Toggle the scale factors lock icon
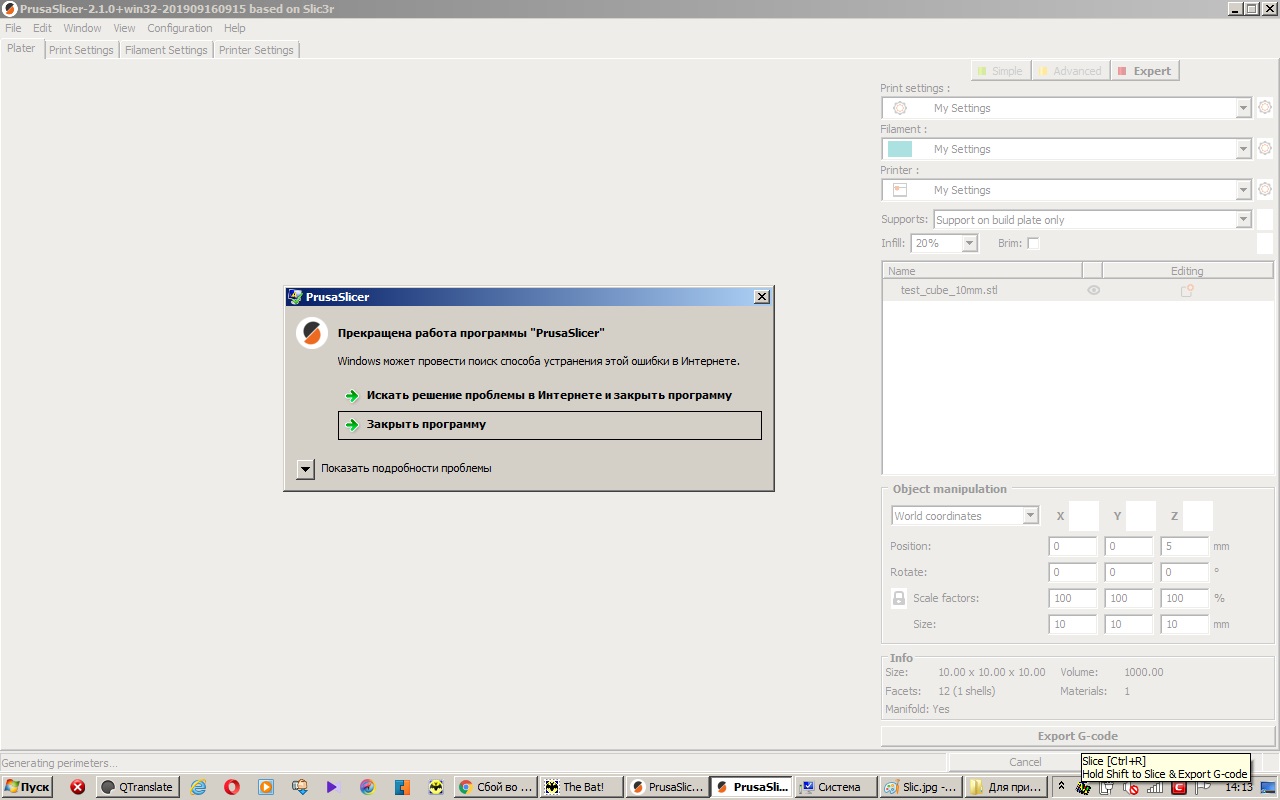 click(899, 598)
